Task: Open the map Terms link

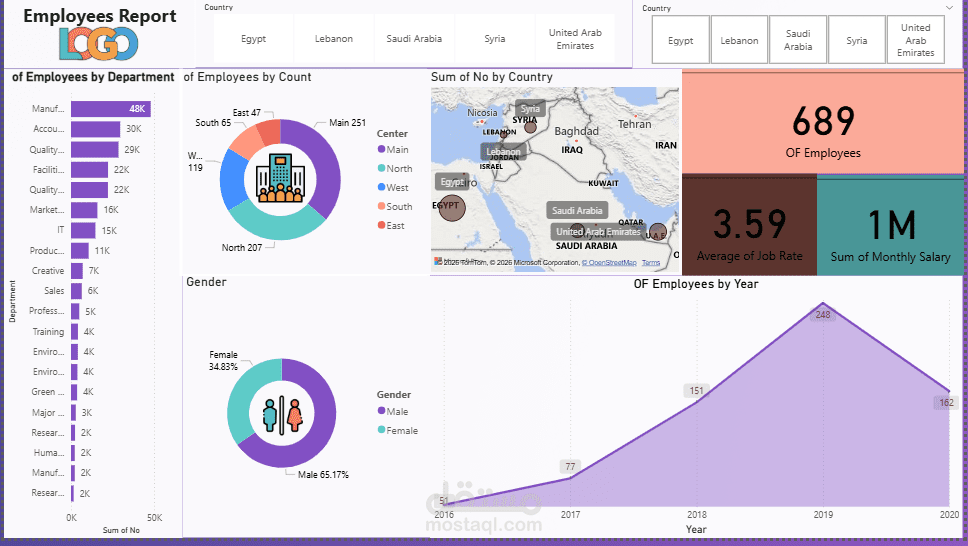Action: pyautogui.click(x=651, y=262)
